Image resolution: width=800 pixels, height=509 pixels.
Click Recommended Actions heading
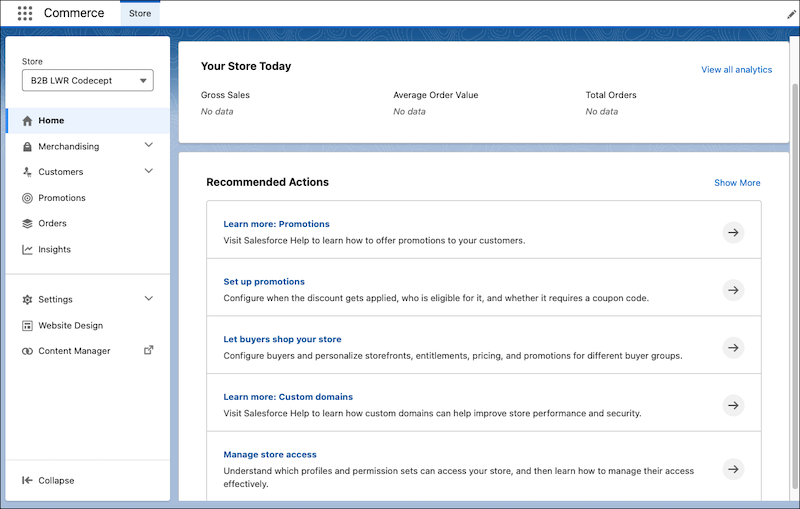tap(267, 182)
